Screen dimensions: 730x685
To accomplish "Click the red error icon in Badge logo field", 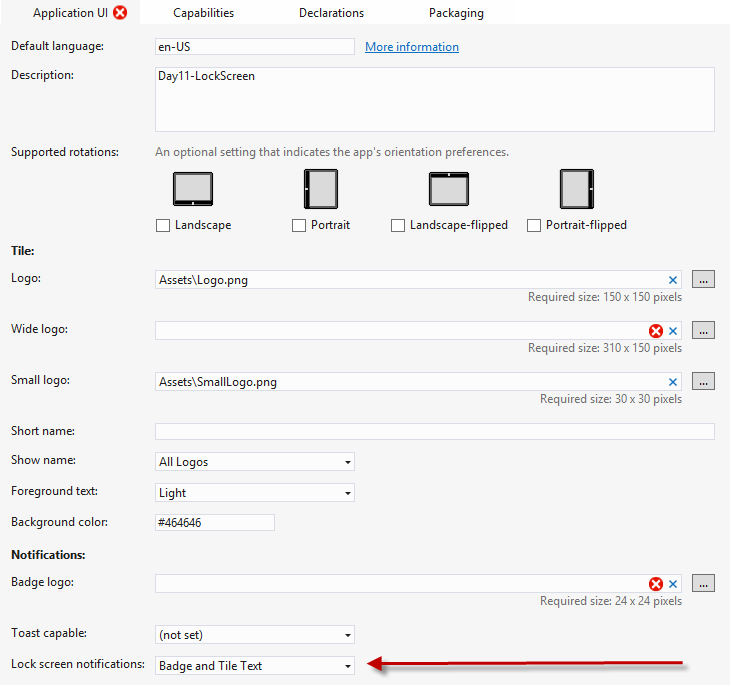I will [656, 584].
